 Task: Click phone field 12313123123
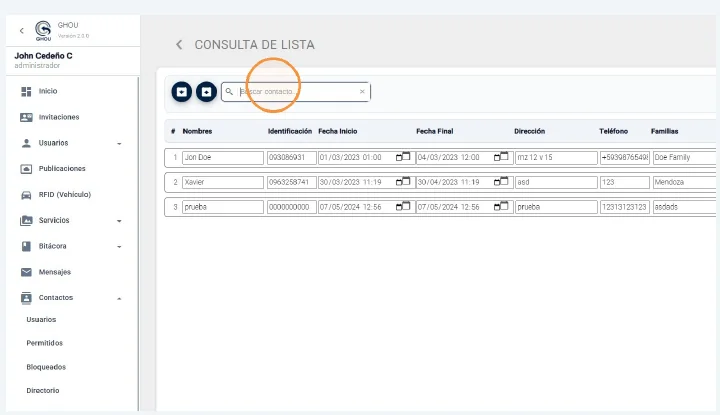[x=624, y=207]
